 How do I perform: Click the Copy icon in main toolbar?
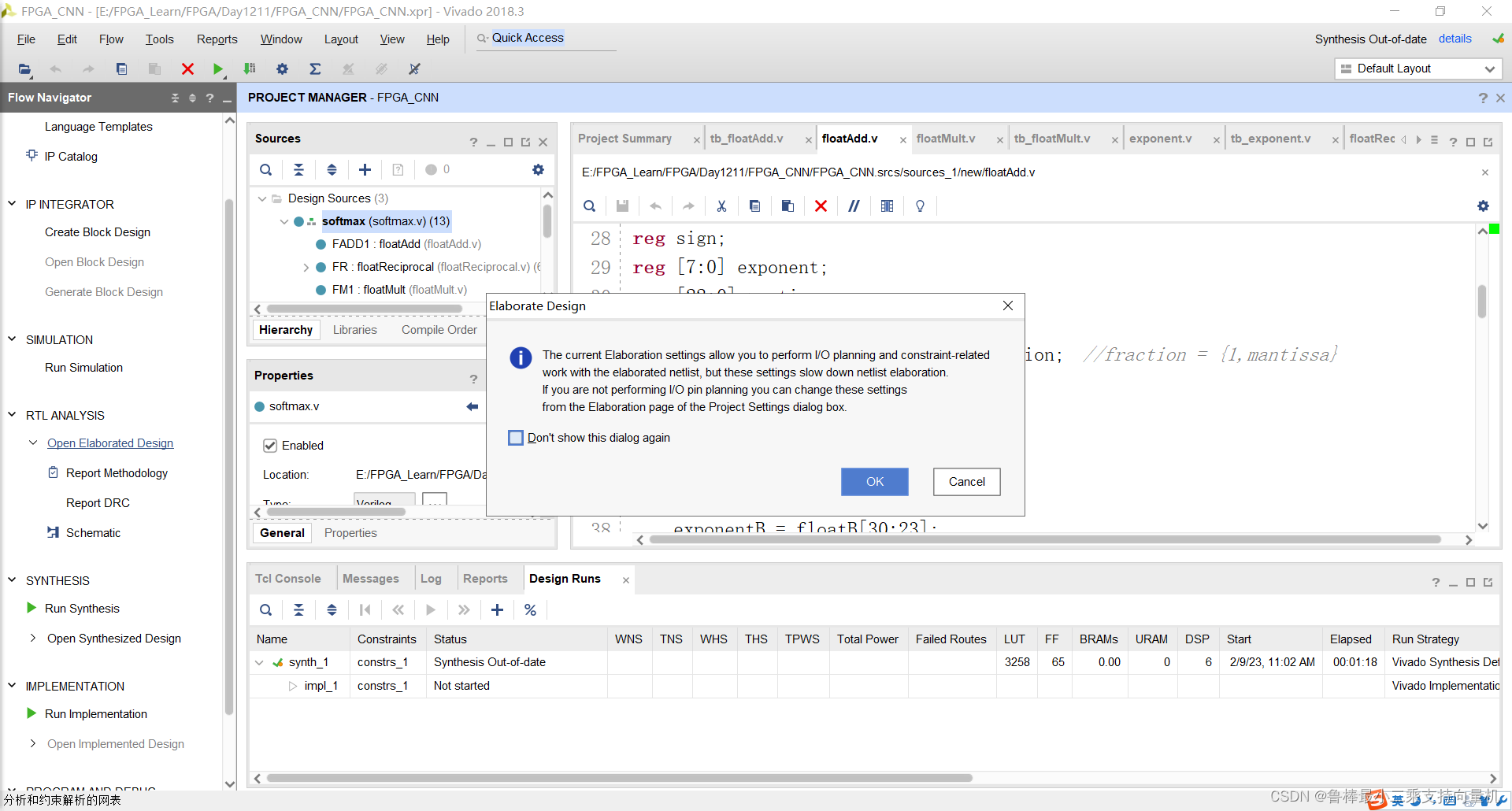click(x=121, y=69)
